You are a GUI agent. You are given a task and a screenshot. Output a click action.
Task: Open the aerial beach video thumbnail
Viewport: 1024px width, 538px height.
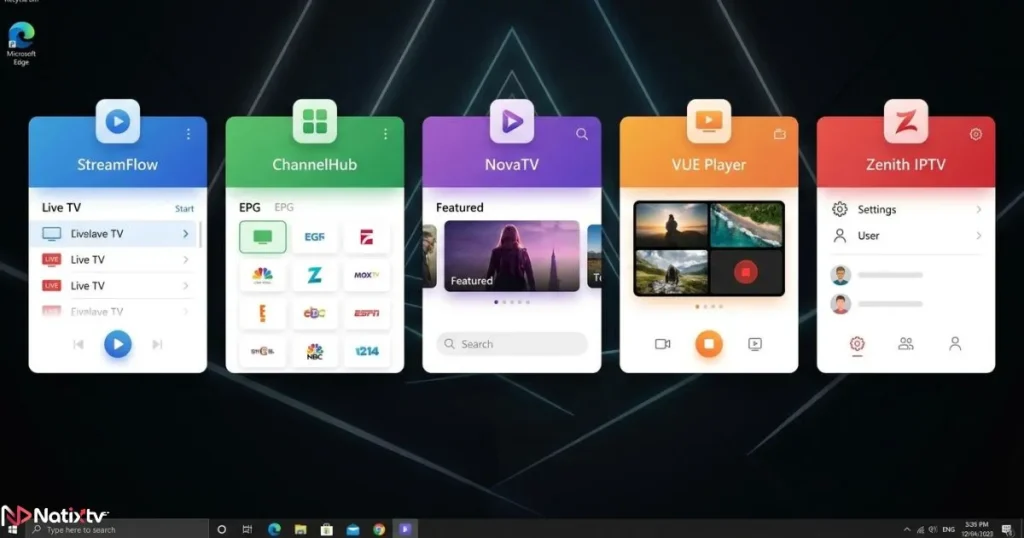click(746, 225)
